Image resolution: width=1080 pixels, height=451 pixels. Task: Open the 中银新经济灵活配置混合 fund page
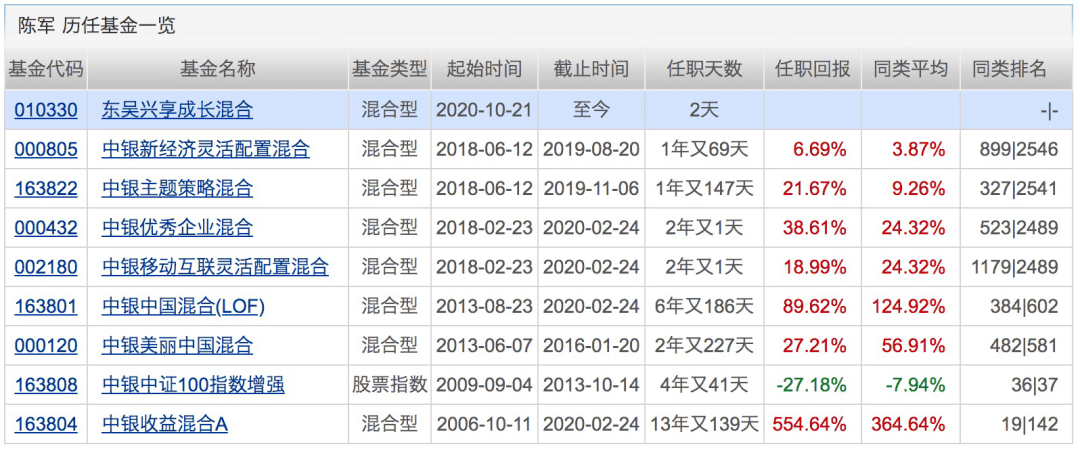(x=206, y=149)
